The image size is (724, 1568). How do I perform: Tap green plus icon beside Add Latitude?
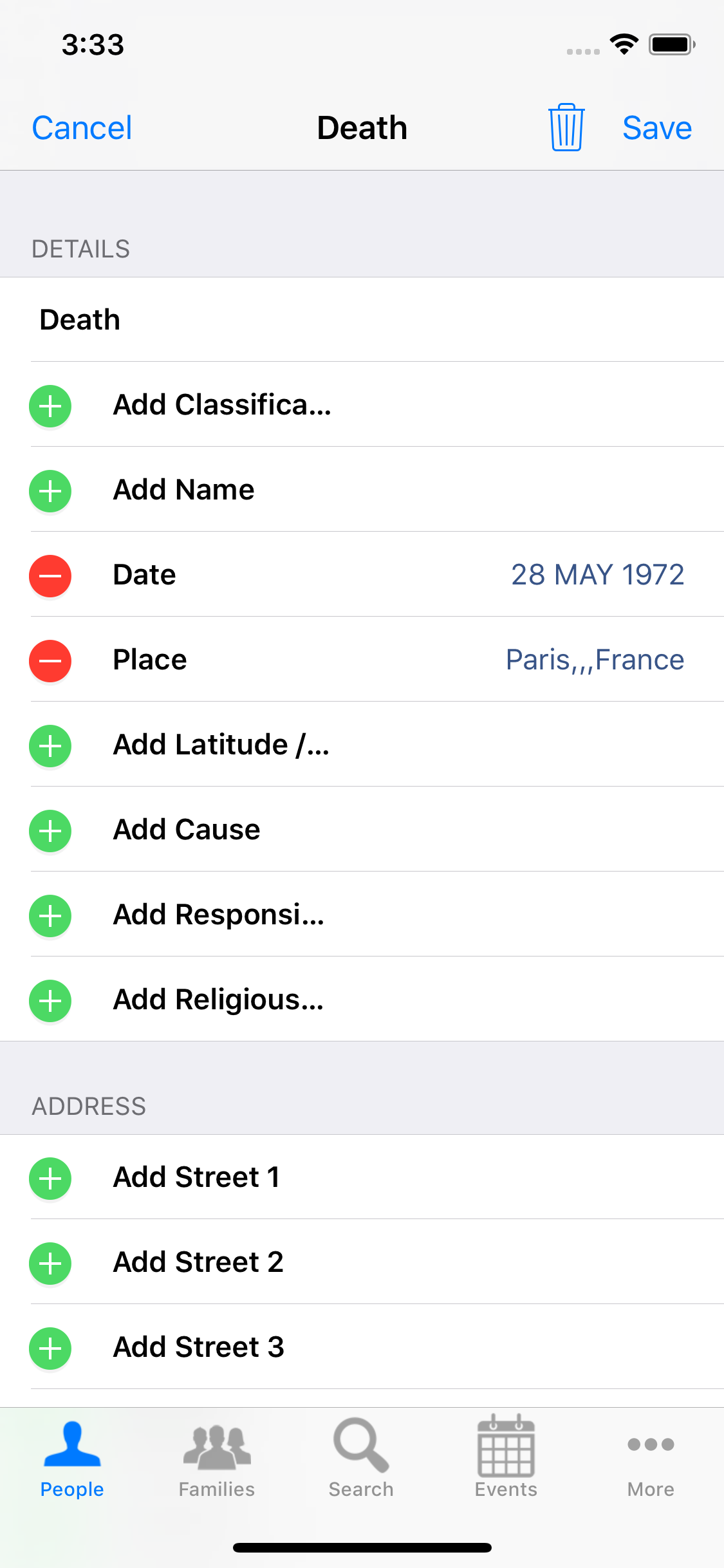(50, 746)
